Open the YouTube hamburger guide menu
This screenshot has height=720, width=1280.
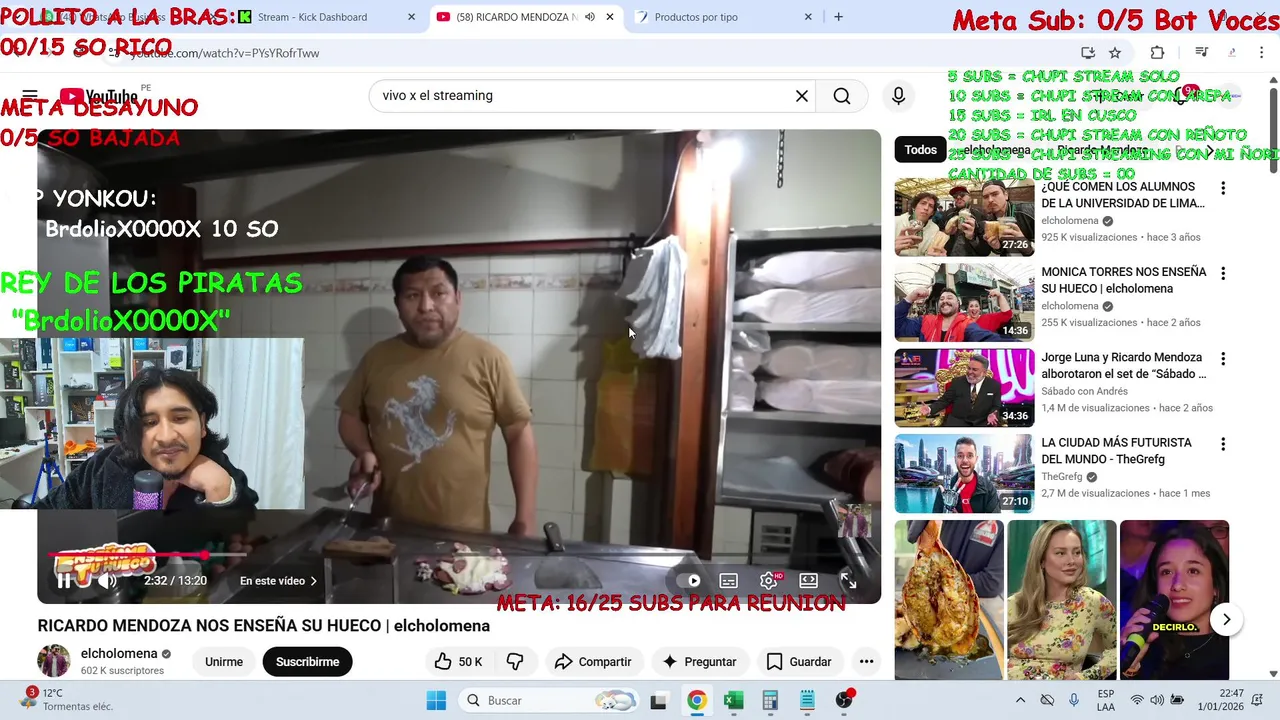(30, 96)
